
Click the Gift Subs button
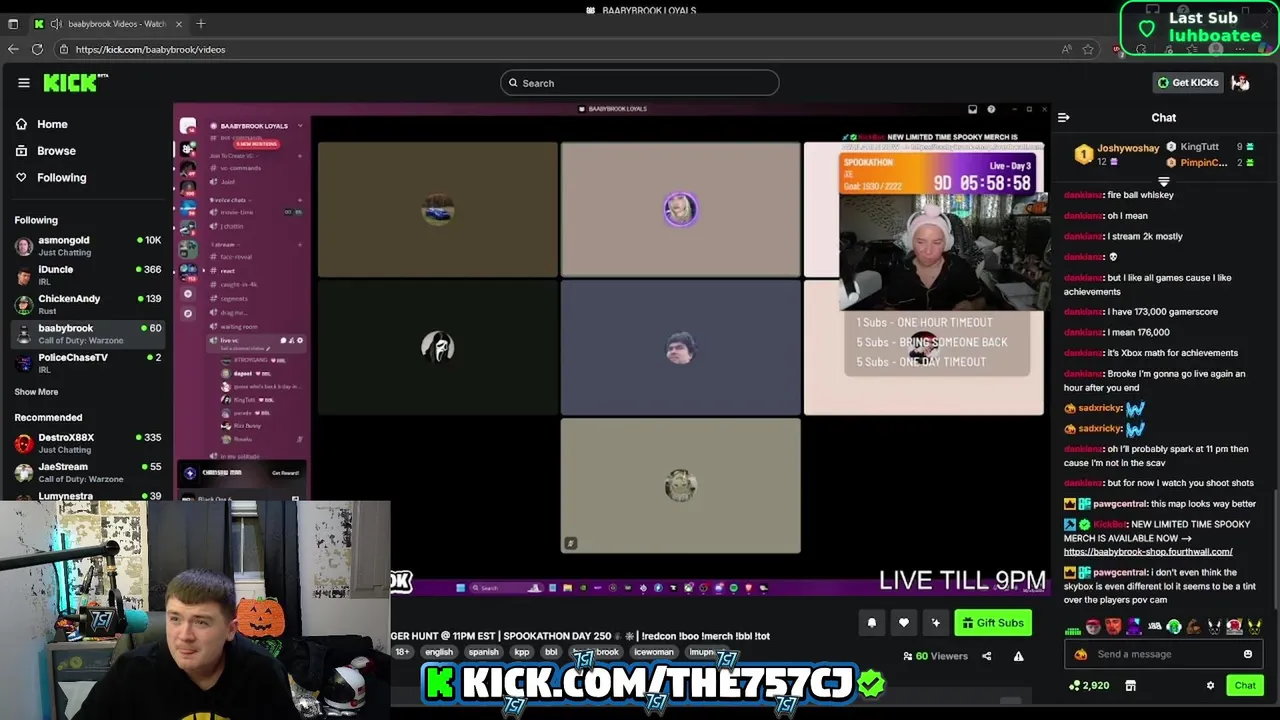[x=993, y=623]
